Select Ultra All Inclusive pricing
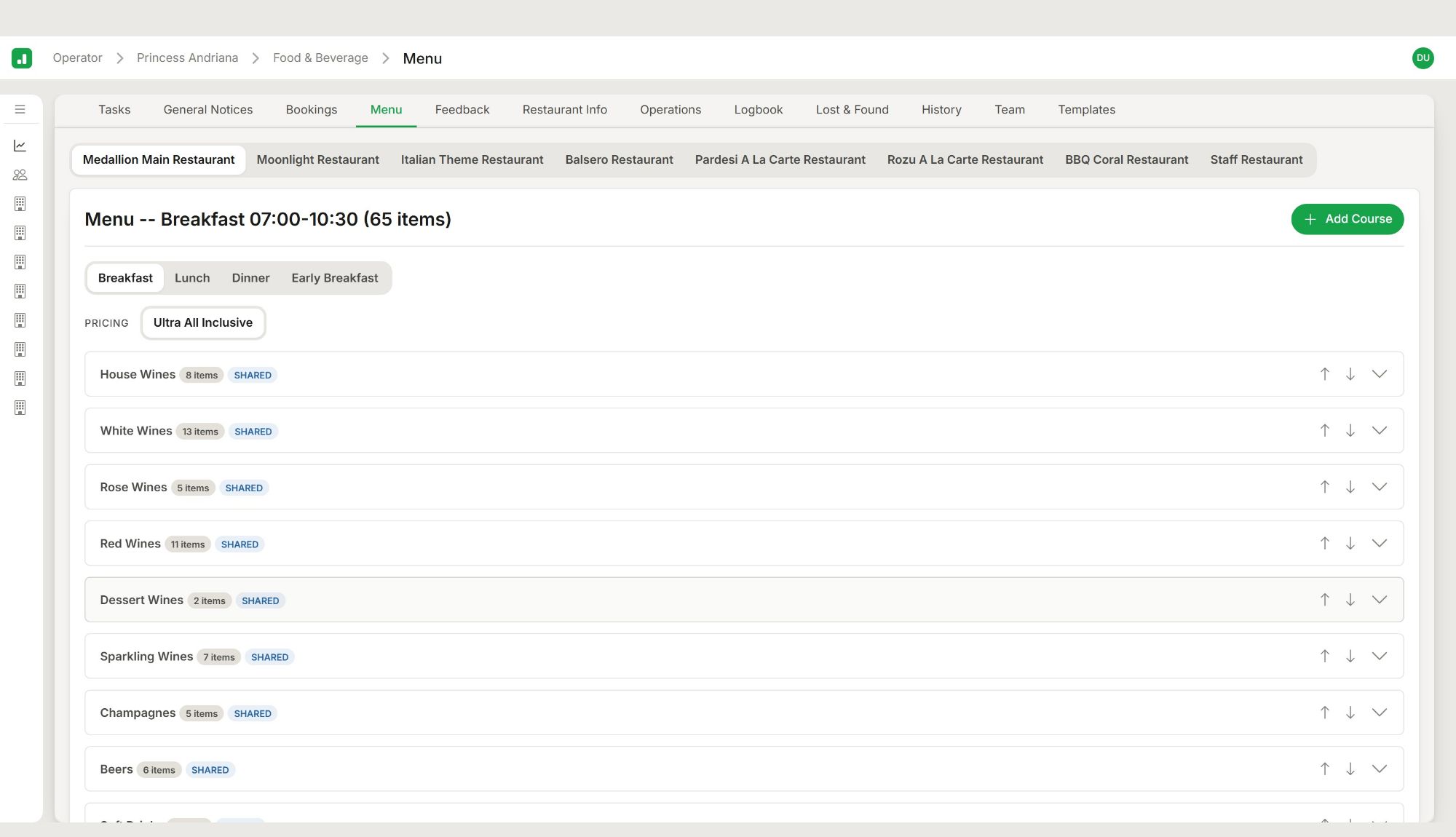 tap(203, 323)
